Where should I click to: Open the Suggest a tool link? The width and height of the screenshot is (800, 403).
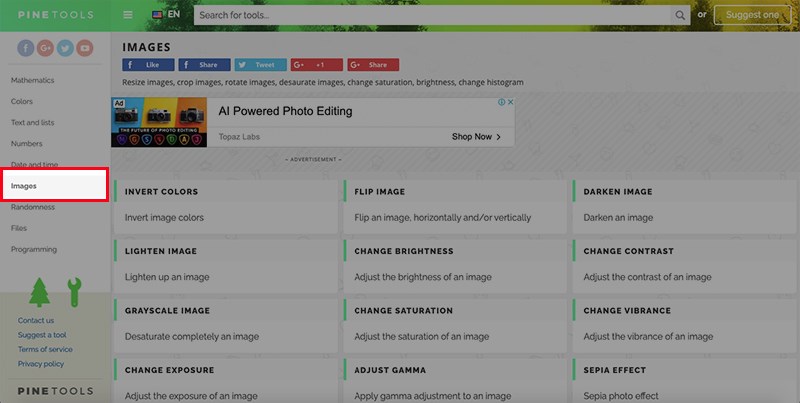click(42, 335)
